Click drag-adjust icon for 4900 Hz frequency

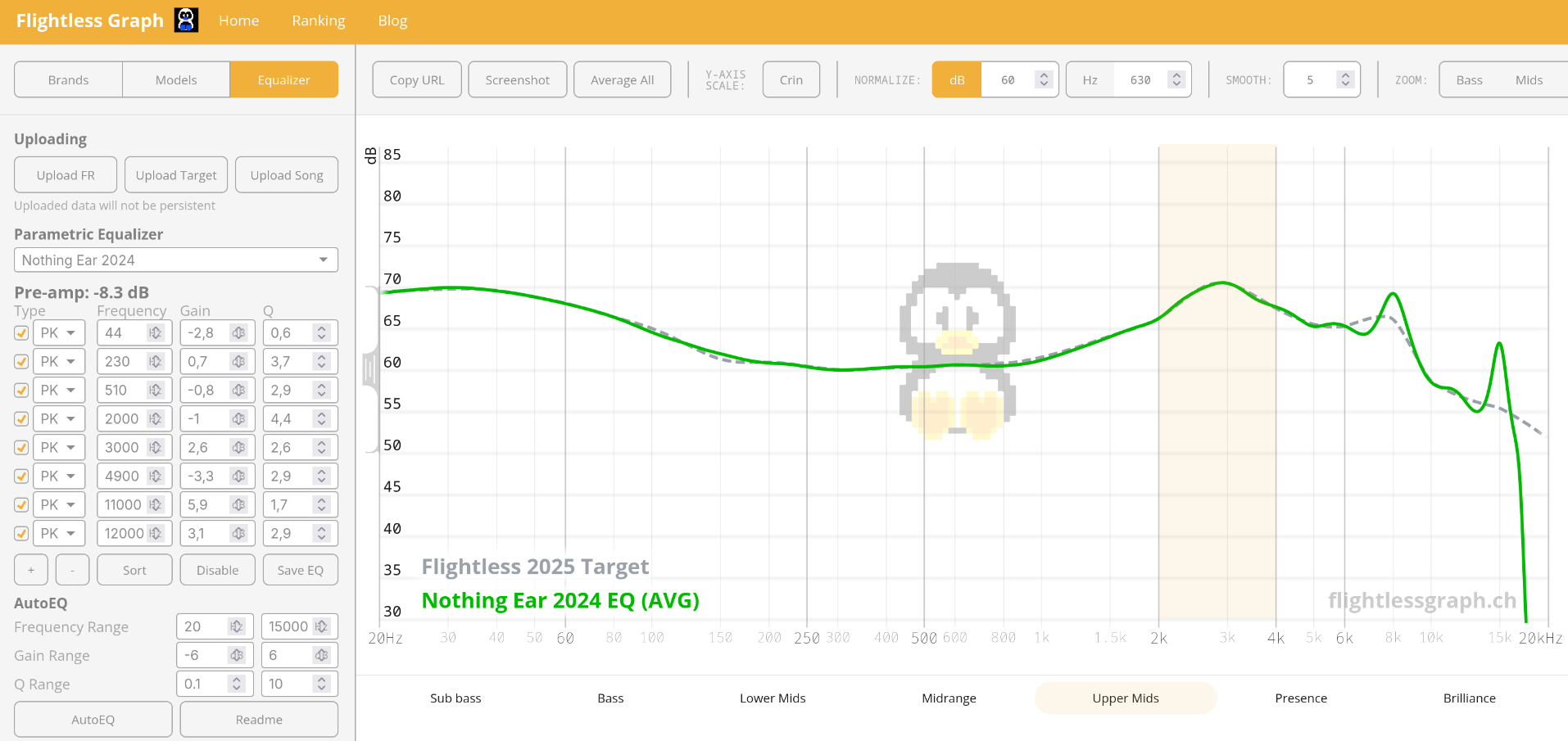pyautogui.click(x=155, y=477)
